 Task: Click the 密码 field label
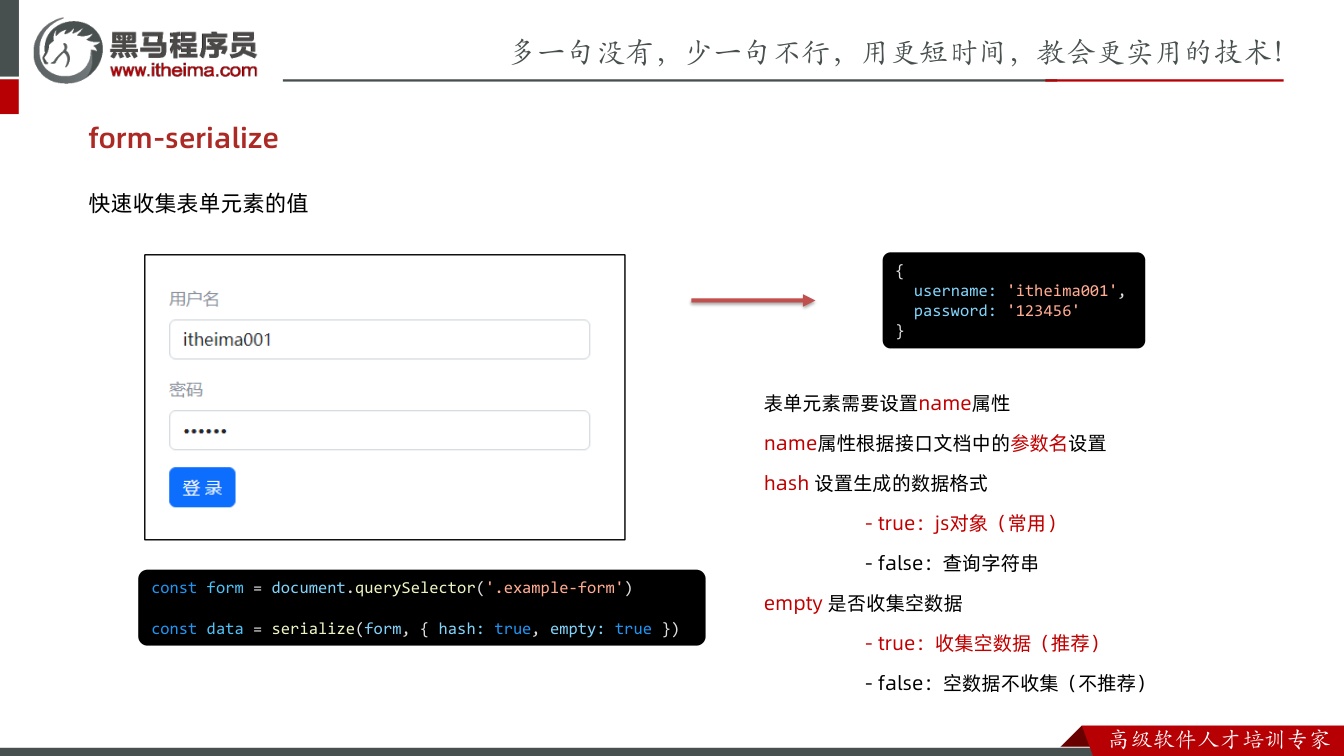pyautogui.click(x=186, y=390)
